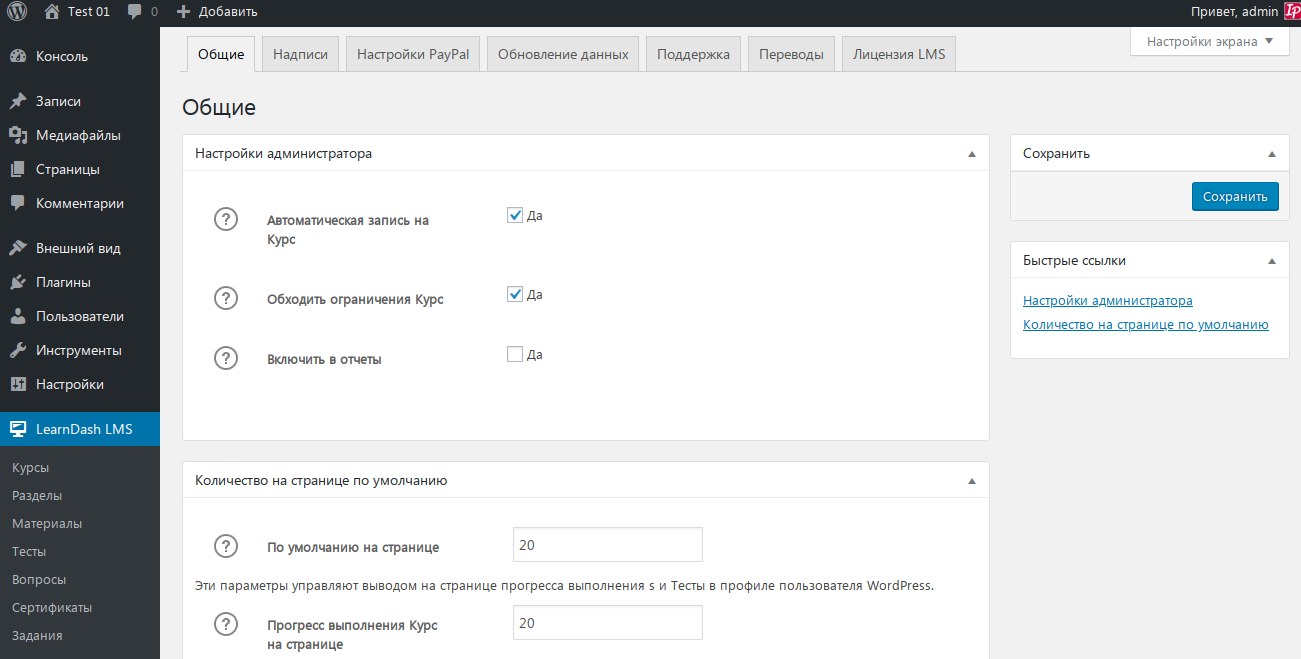Collapse the Быстрые ссылки panel
Image resolution: width=1301 pixels, height=659 pixels.
(1271, 260)
